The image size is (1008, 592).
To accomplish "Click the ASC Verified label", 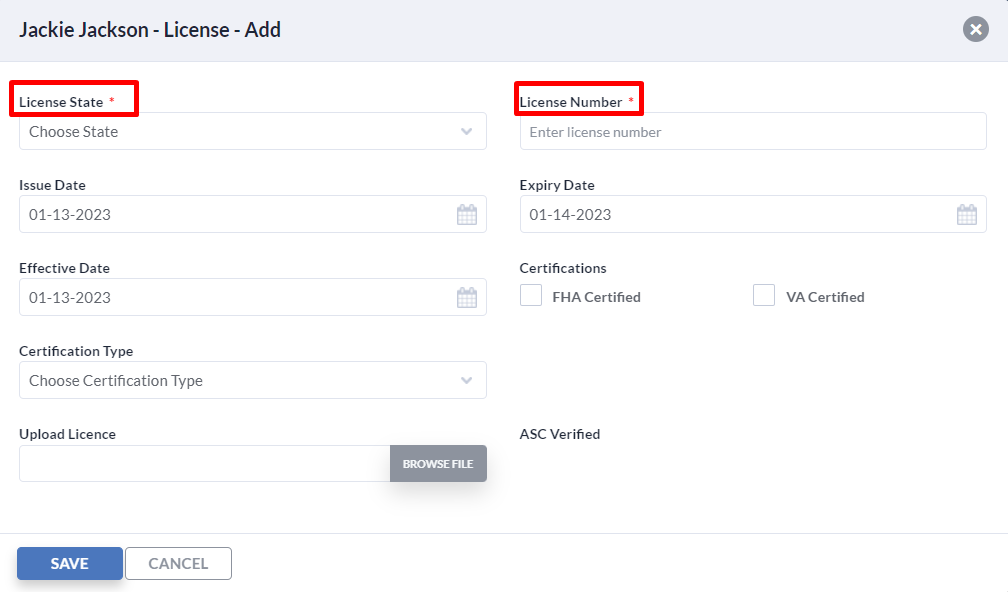I will [559, 434].
